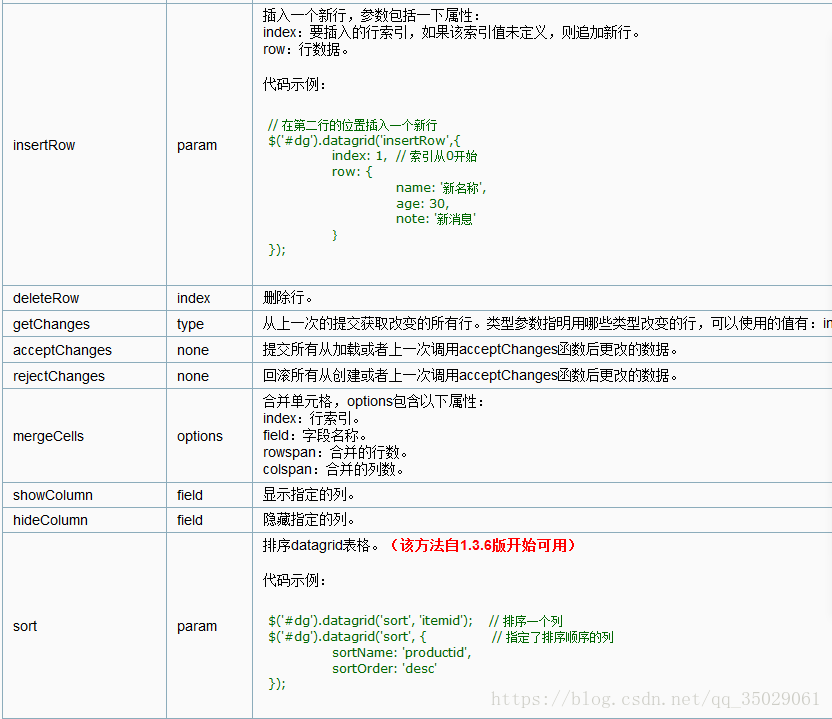Click the comment // 在第二行的位置插入一个新行
Image resolution: width=832 pixels, height=719 pixels.
coord(352,125)
